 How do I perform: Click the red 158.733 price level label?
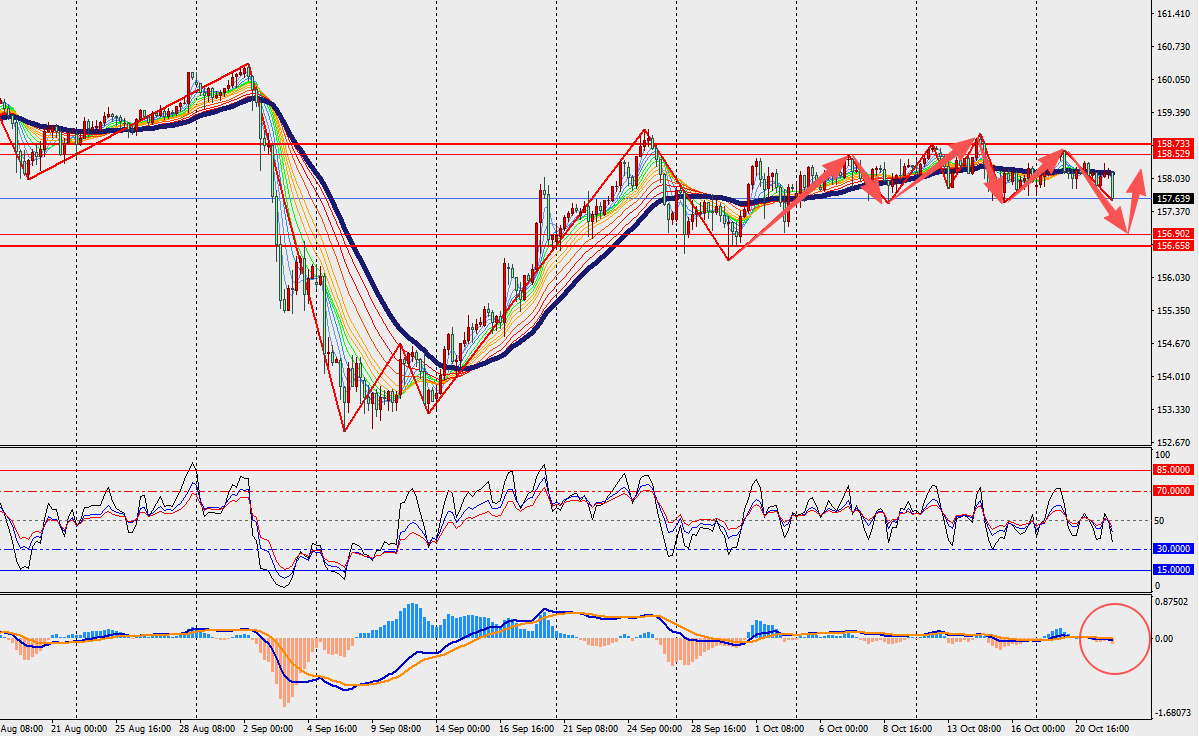click(x=1174, y=144)
